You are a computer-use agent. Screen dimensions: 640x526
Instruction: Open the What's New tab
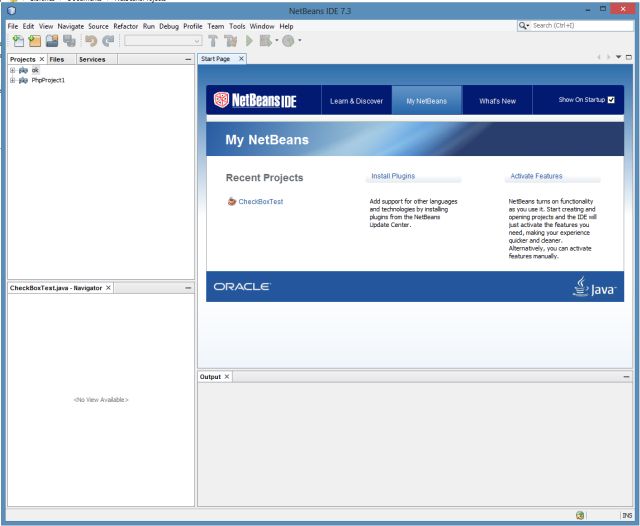pyautogui.click(x=497, y=101)
